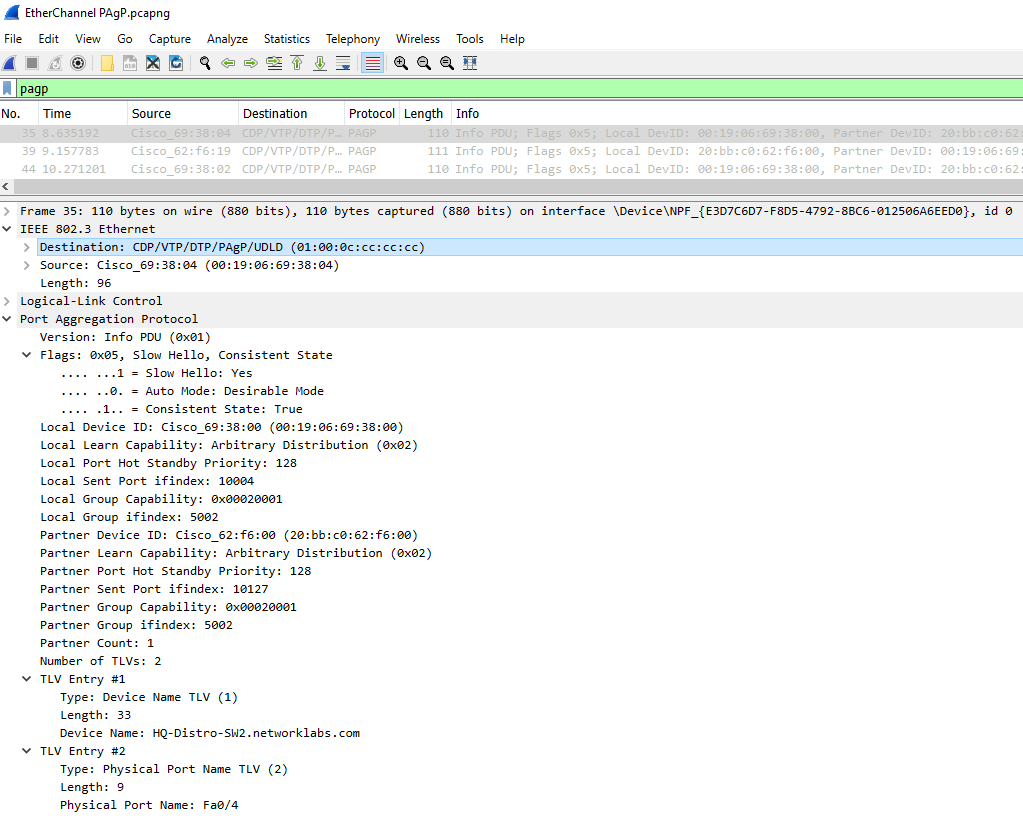This screenshot has width=1023, height=827.
Task: Open the View menu
Action: click(x=87, y=39)
